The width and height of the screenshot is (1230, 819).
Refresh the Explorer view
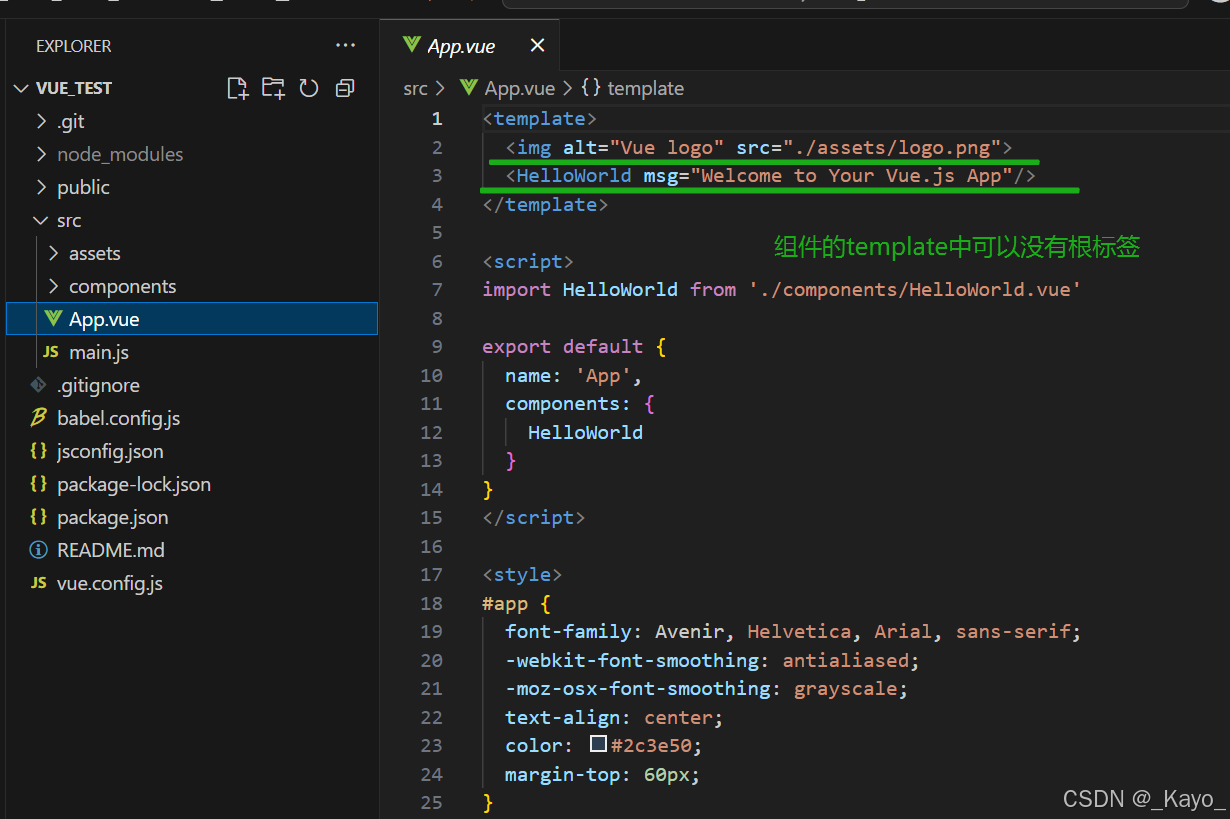click(x=308, y=88)
